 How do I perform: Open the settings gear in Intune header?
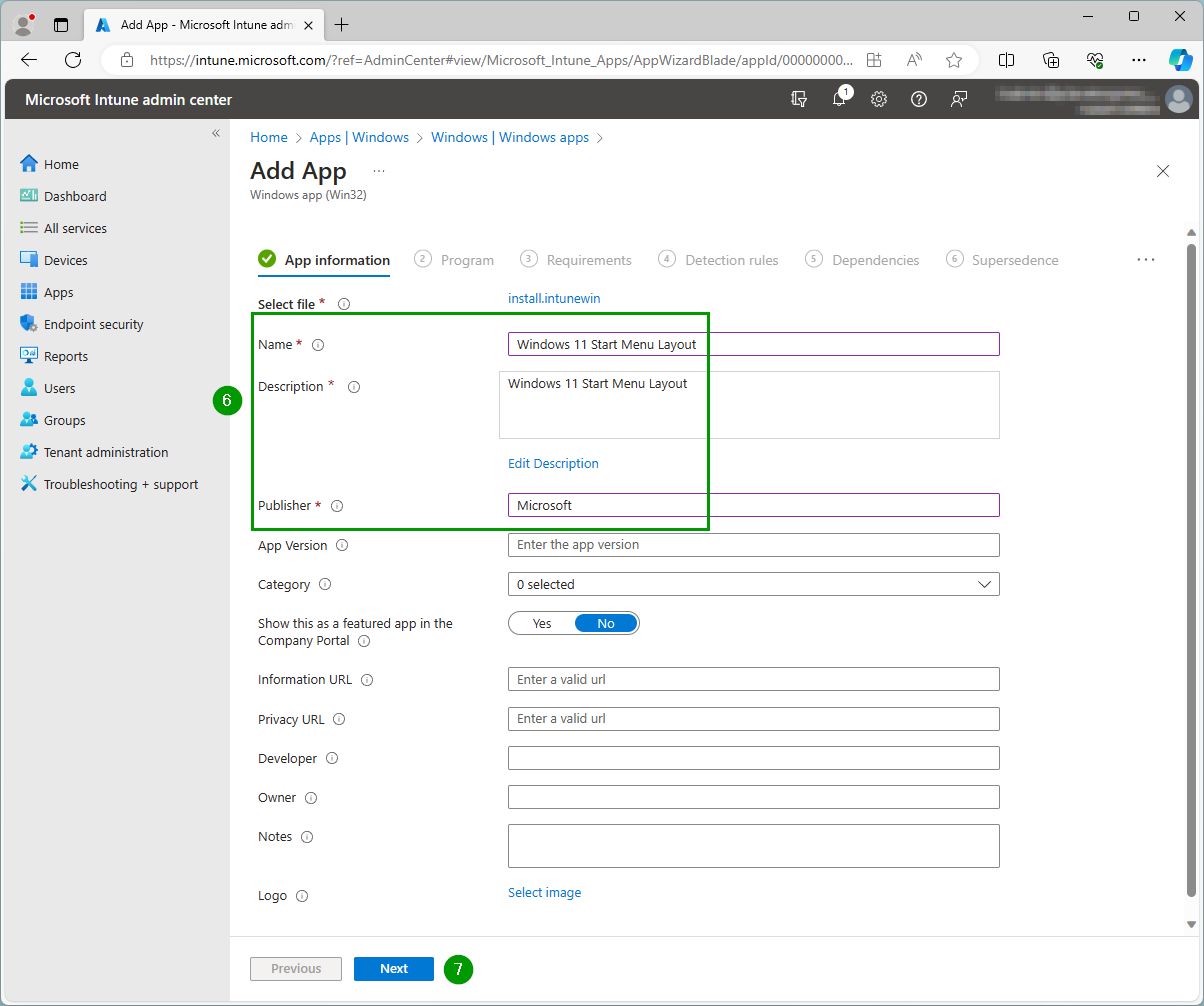click(x=879, y=99)
